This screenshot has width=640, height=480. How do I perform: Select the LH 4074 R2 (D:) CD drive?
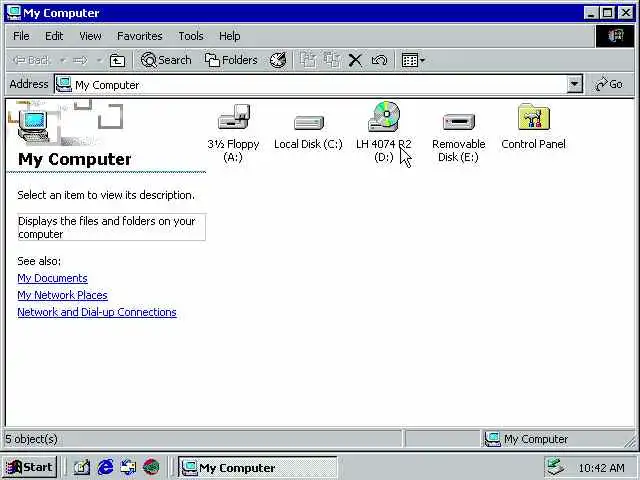coord(384,117)
